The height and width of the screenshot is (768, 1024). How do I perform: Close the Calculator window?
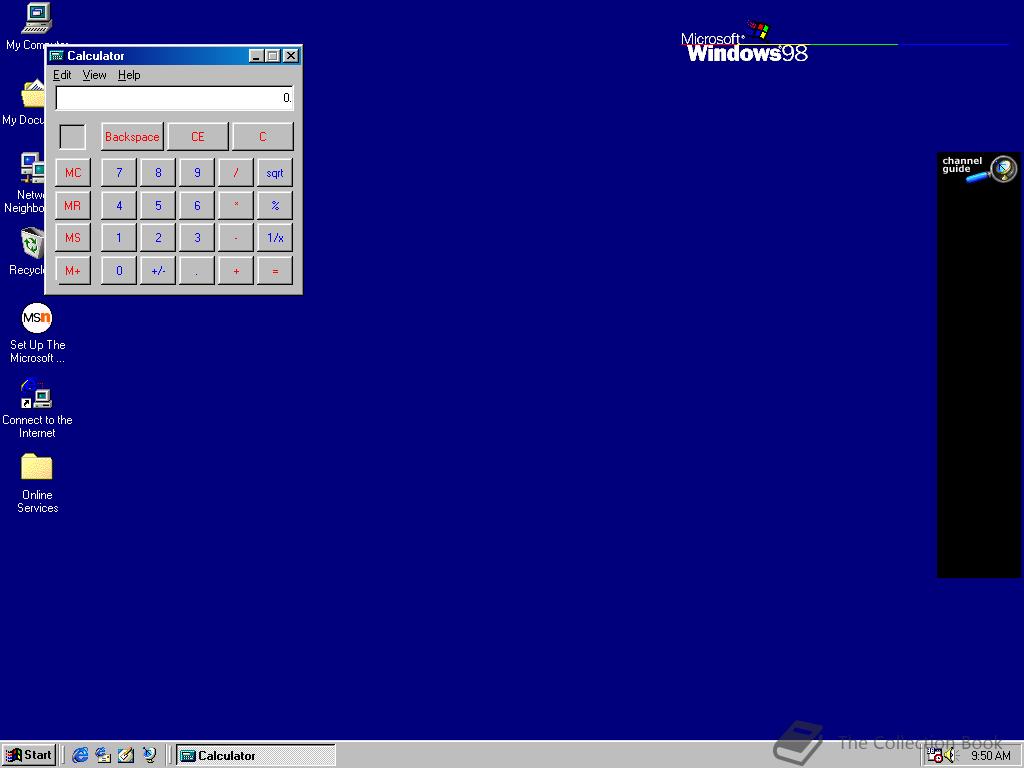coord(291,56)
